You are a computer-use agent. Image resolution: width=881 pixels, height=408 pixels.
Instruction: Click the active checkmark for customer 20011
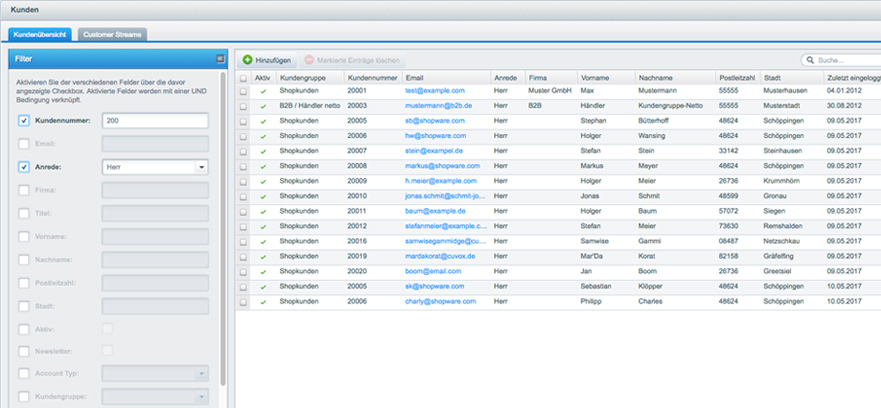[262, 211]
